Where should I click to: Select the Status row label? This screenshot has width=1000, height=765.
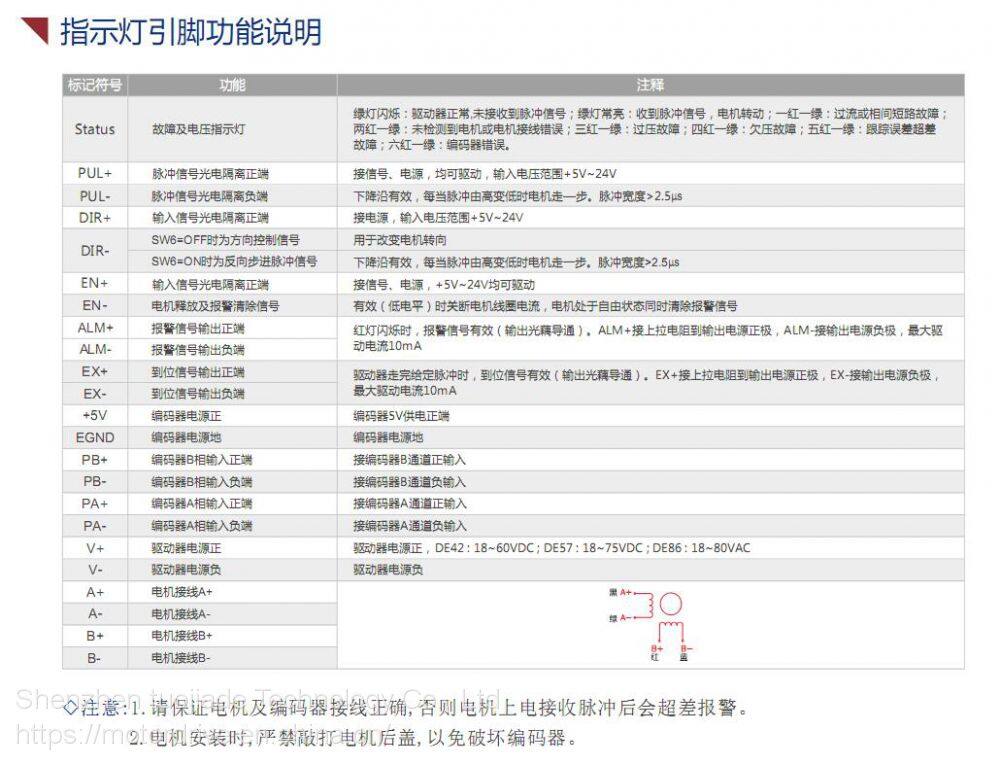tap(95, 129)
